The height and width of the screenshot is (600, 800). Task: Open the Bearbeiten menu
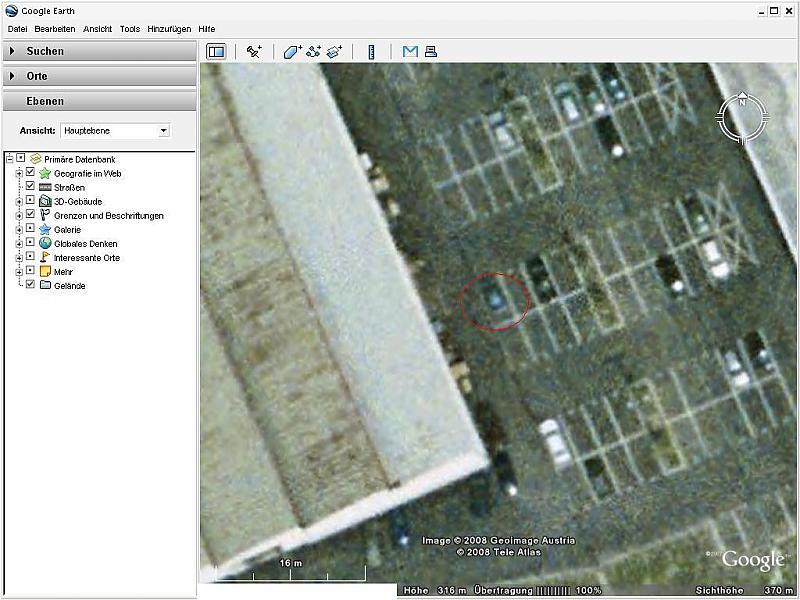55,29
